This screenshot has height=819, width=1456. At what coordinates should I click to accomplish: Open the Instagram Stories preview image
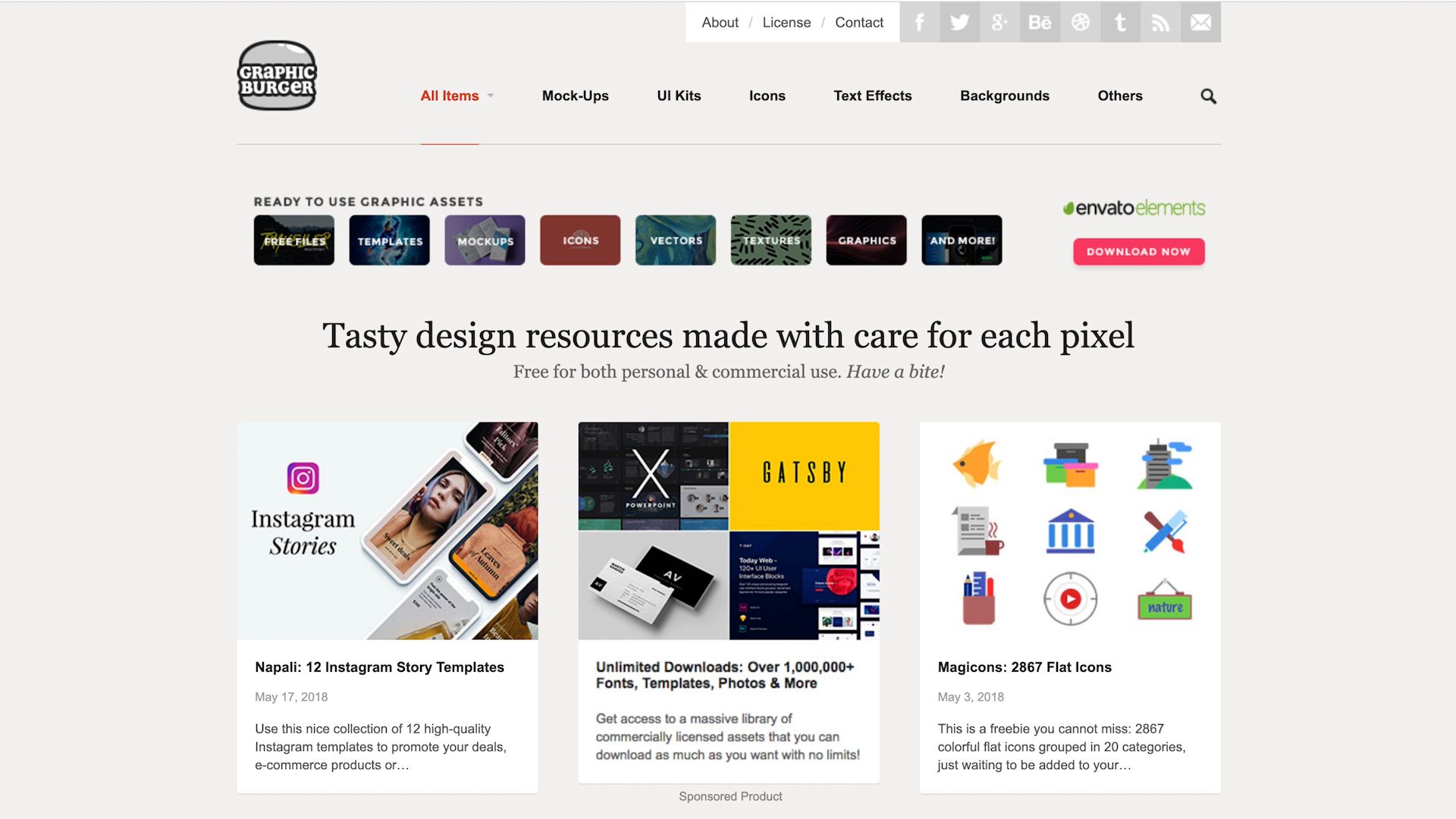(388, 531)
